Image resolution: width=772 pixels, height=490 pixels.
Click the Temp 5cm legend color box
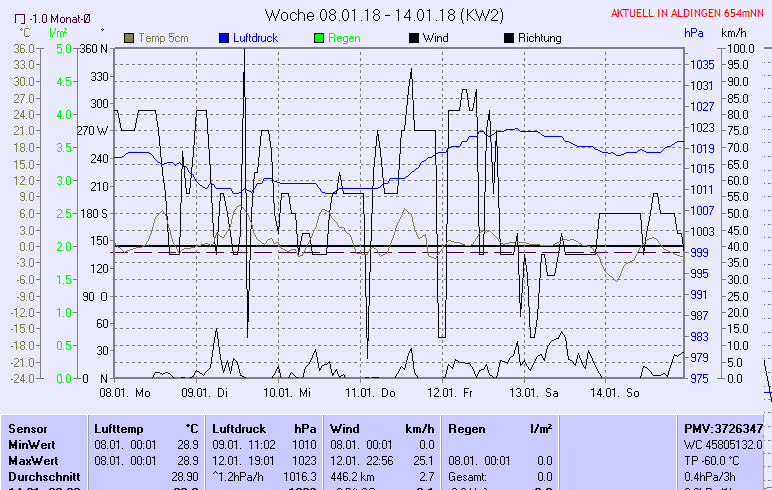point(129,38)
